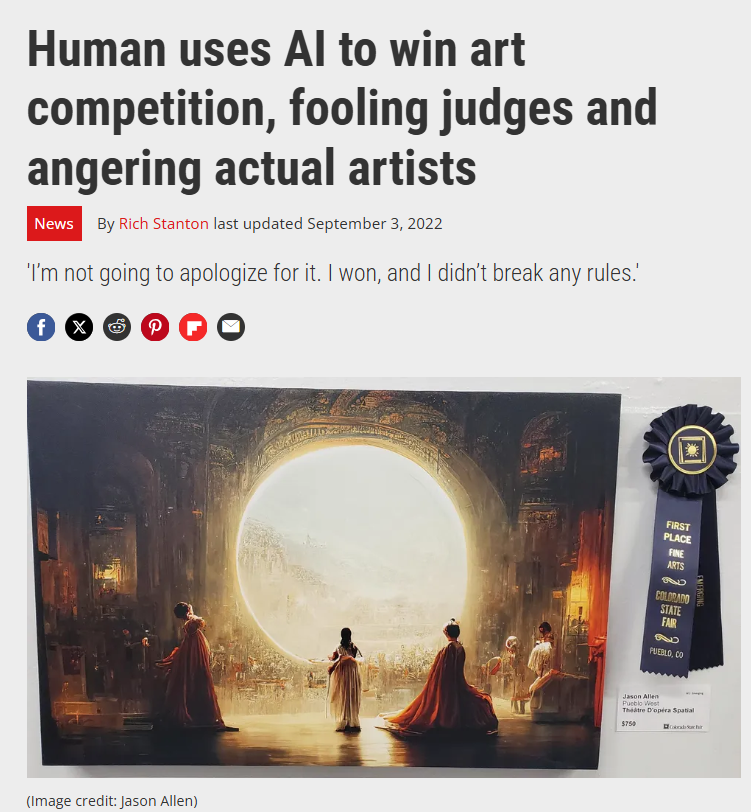
Task: Click the last updated September 3, 2022 date
Action: pyautogui.click(x=328, y=224)
